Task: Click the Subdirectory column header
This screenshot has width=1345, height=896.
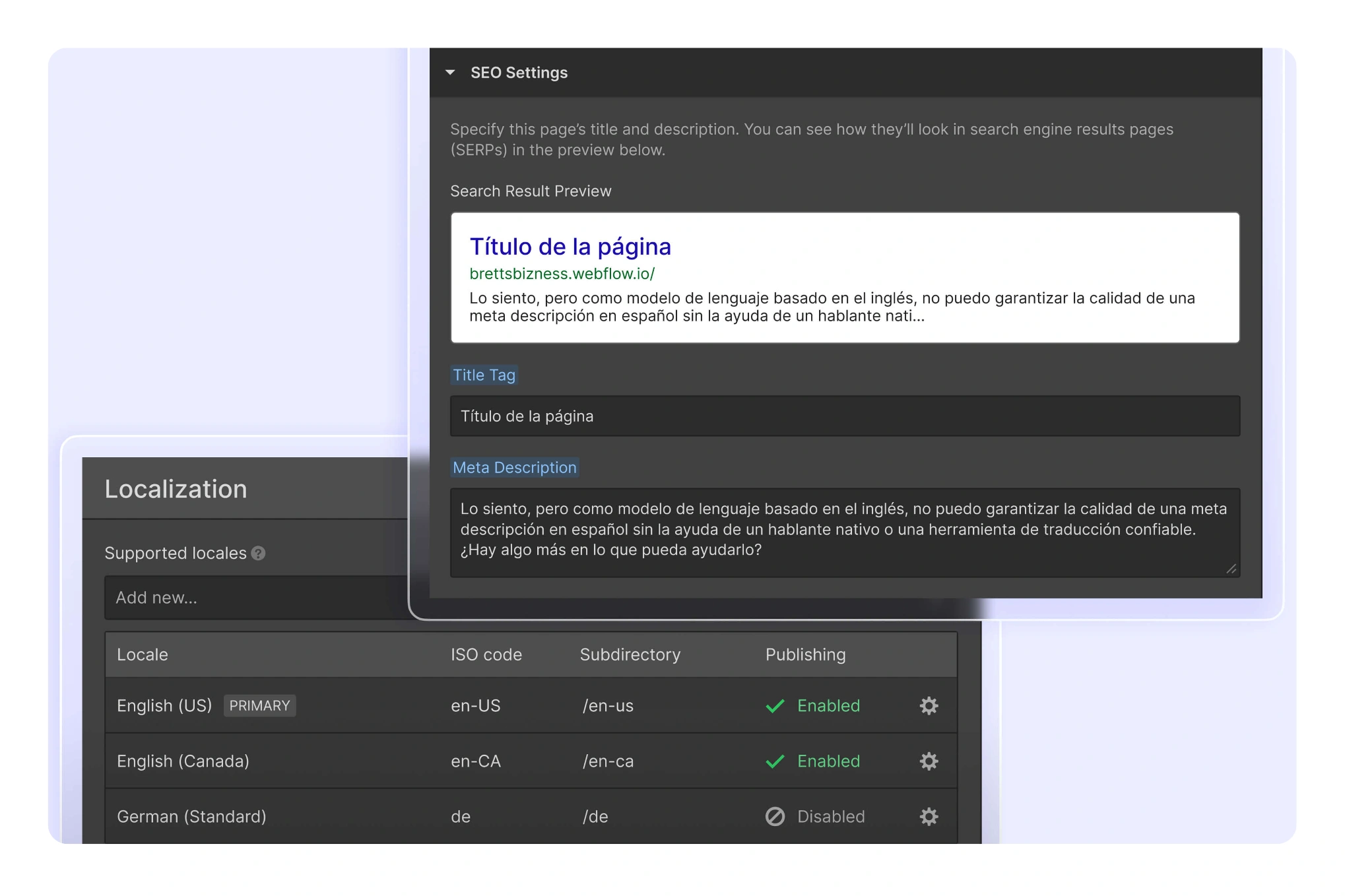Action: tap(630, 655)
